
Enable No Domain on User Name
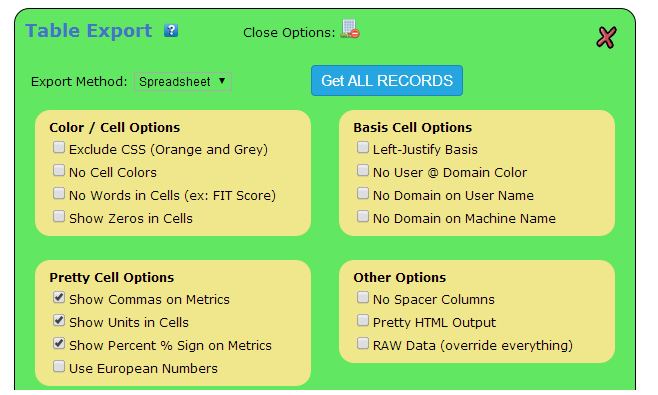click(x=363, y=194)
